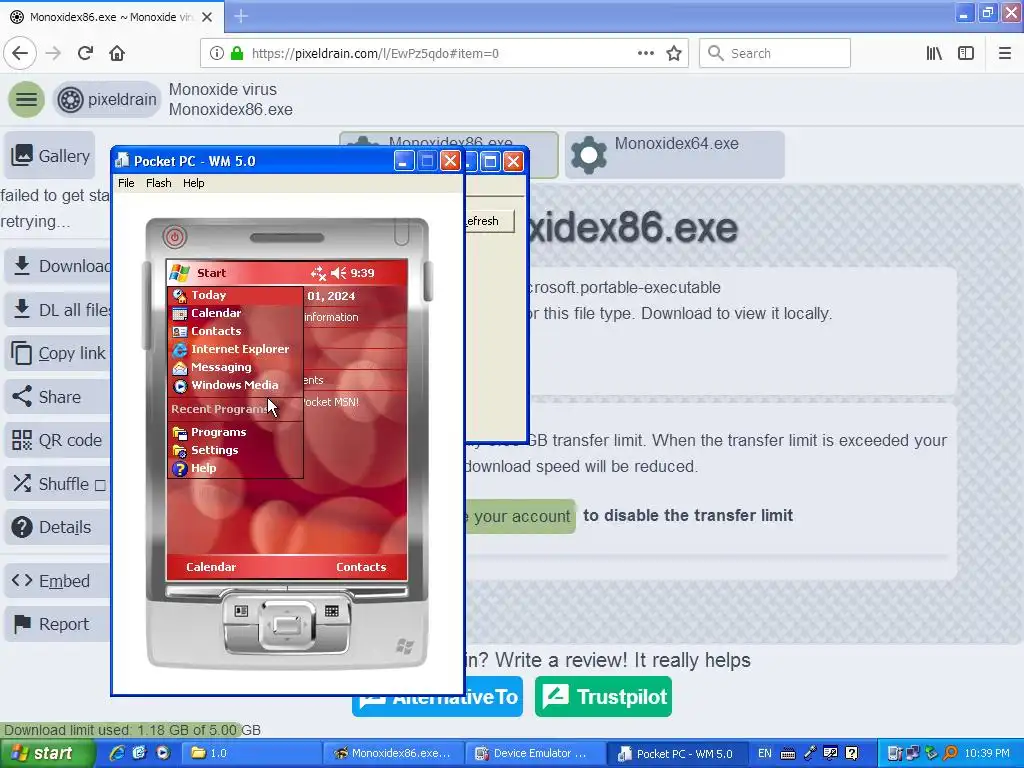Reload the pixeldrain page
The width and height of the screenshot is (1024, 768).
tap(85, 53)
